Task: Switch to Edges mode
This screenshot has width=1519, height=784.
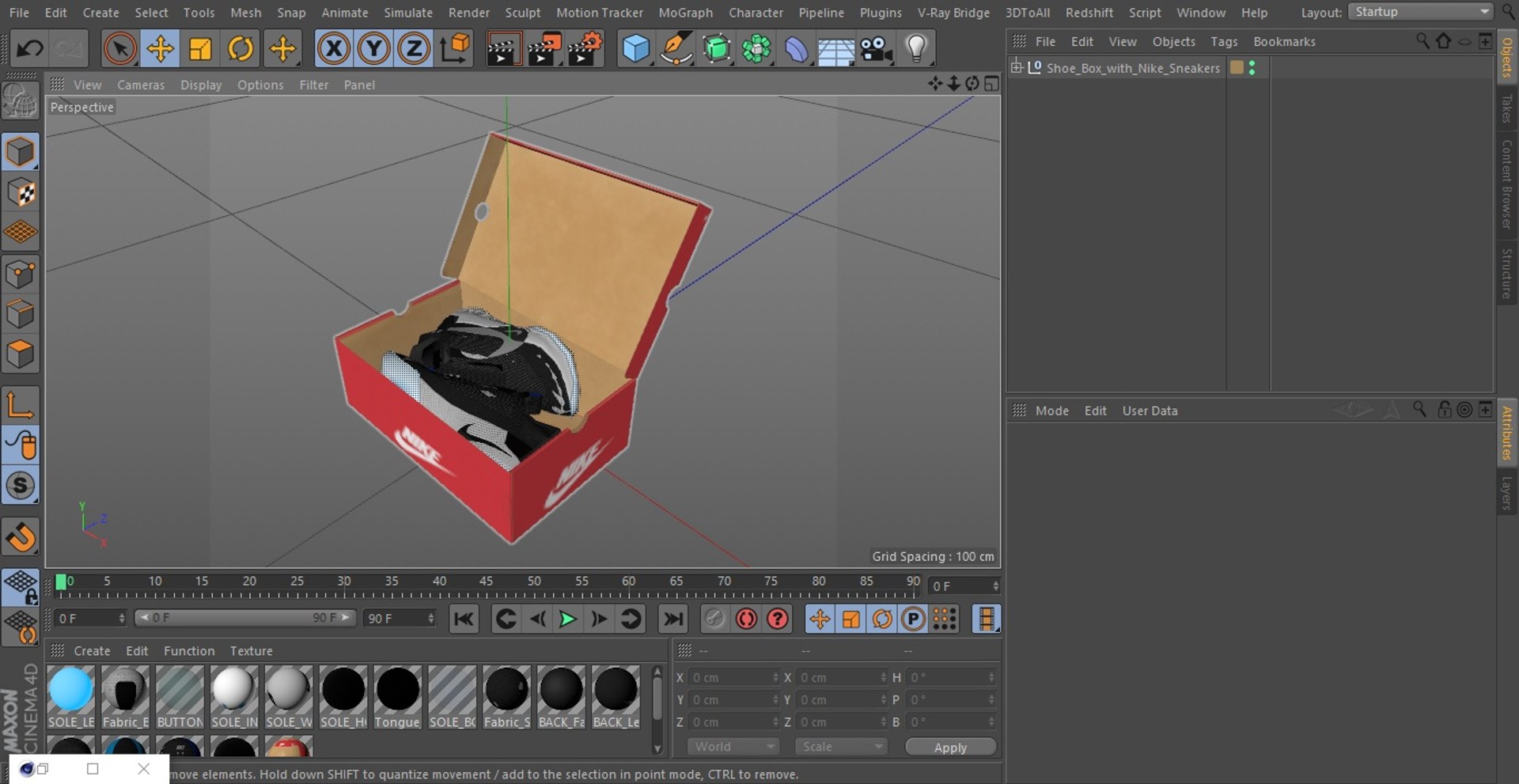Action: pyautogui.click(x=20, y=314)
